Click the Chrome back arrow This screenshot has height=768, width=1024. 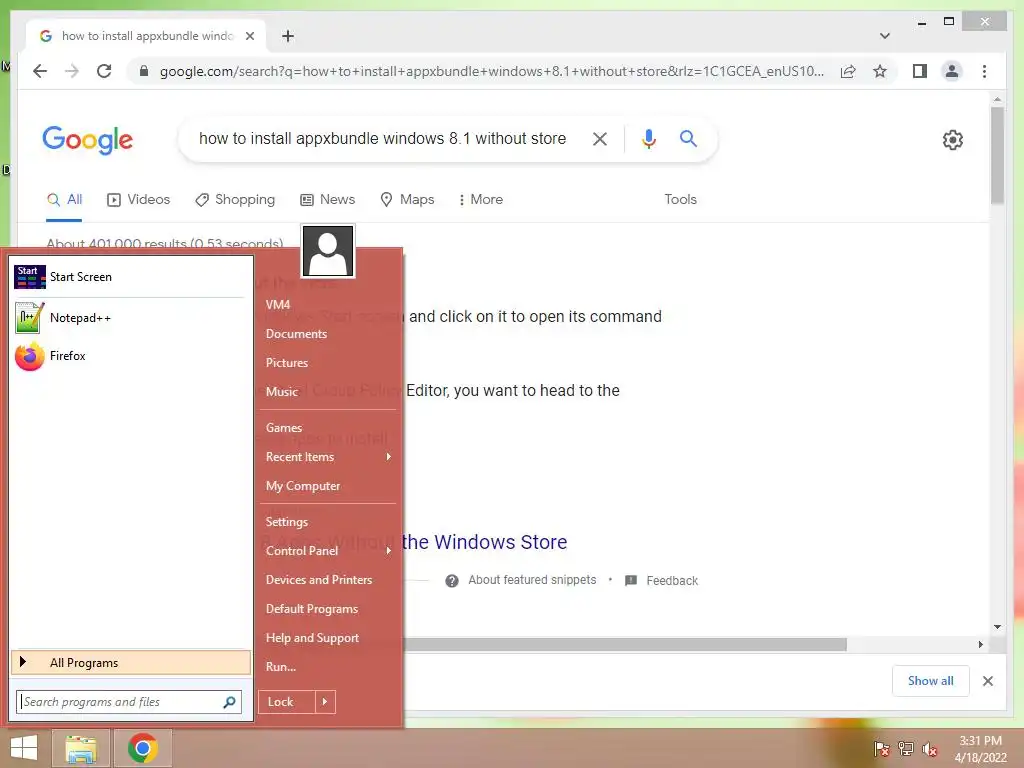pyautogui.click(x=40, y=71)
